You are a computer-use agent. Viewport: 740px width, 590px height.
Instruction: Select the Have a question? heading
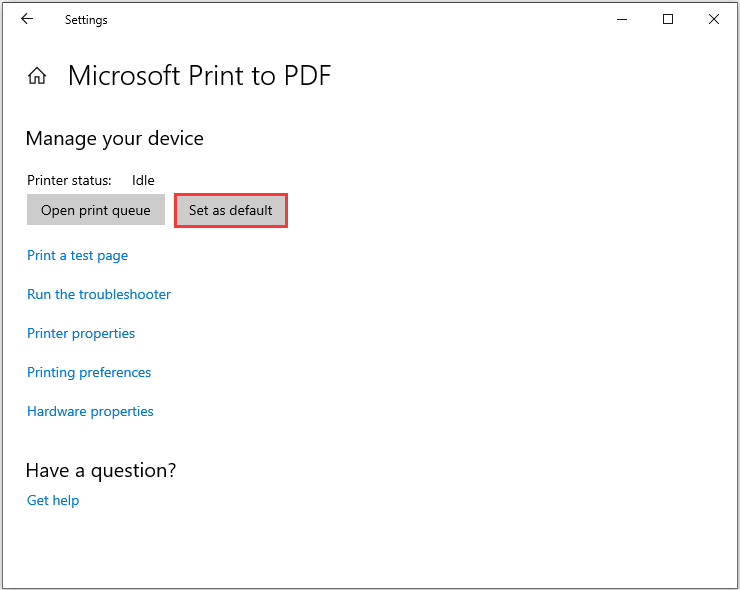[x=101, y=471]
